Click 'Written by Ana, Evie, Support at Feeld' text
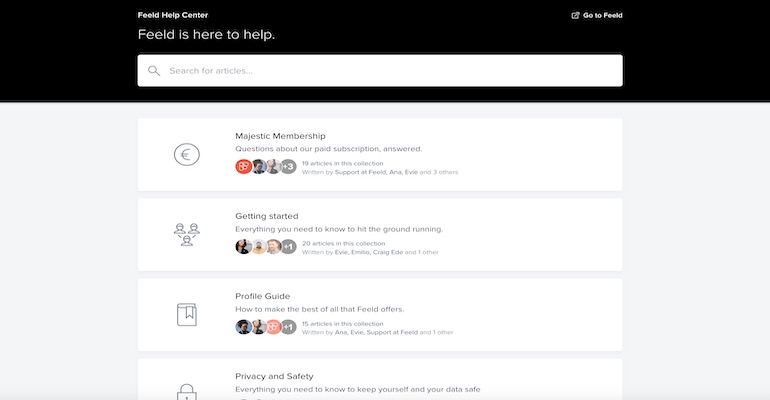770x400 pixels. pos(360,332)
